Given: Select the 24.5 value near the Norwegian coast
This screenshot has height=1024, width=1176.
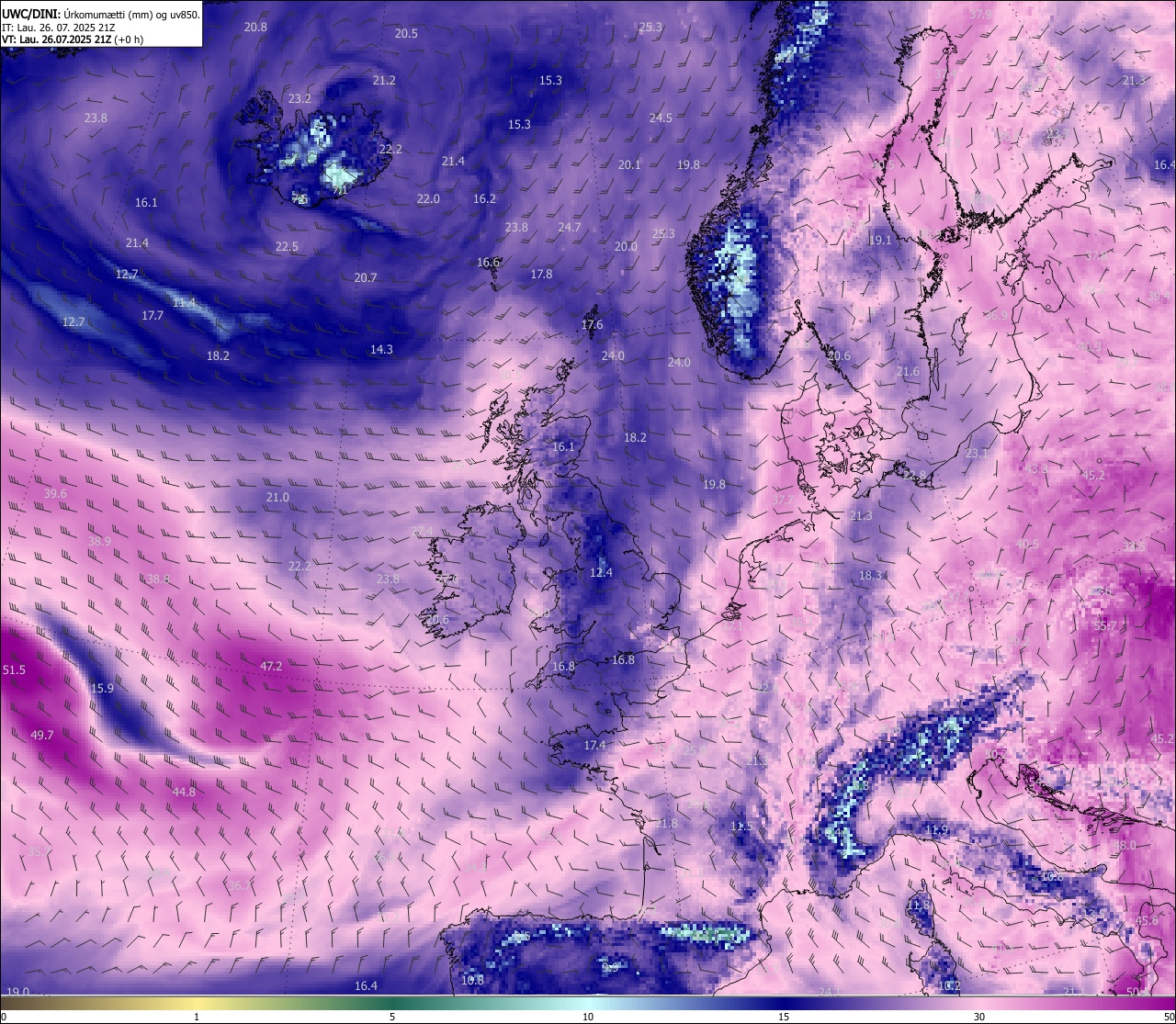Looking at the screenshot, I should (x=661, y=118).
